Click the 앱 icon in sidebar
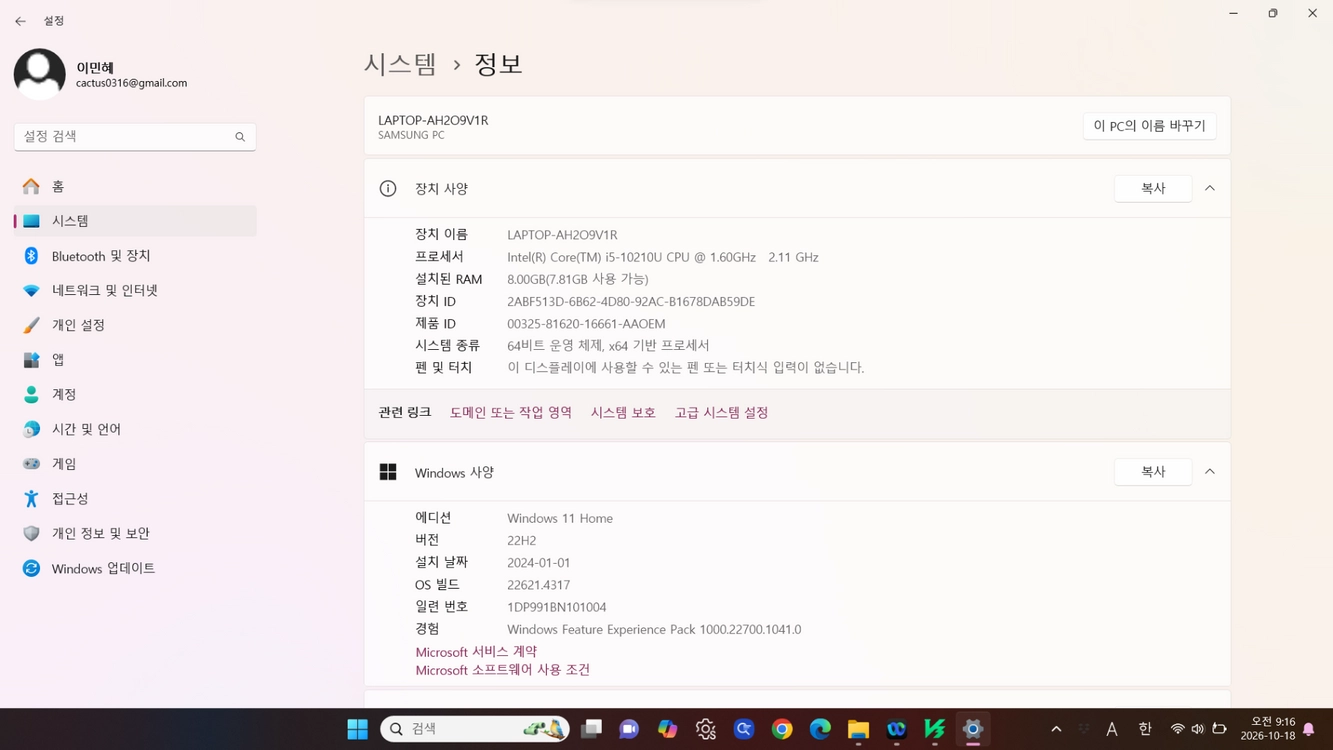This screenshot has width=1333, height=750. [32, 360]
